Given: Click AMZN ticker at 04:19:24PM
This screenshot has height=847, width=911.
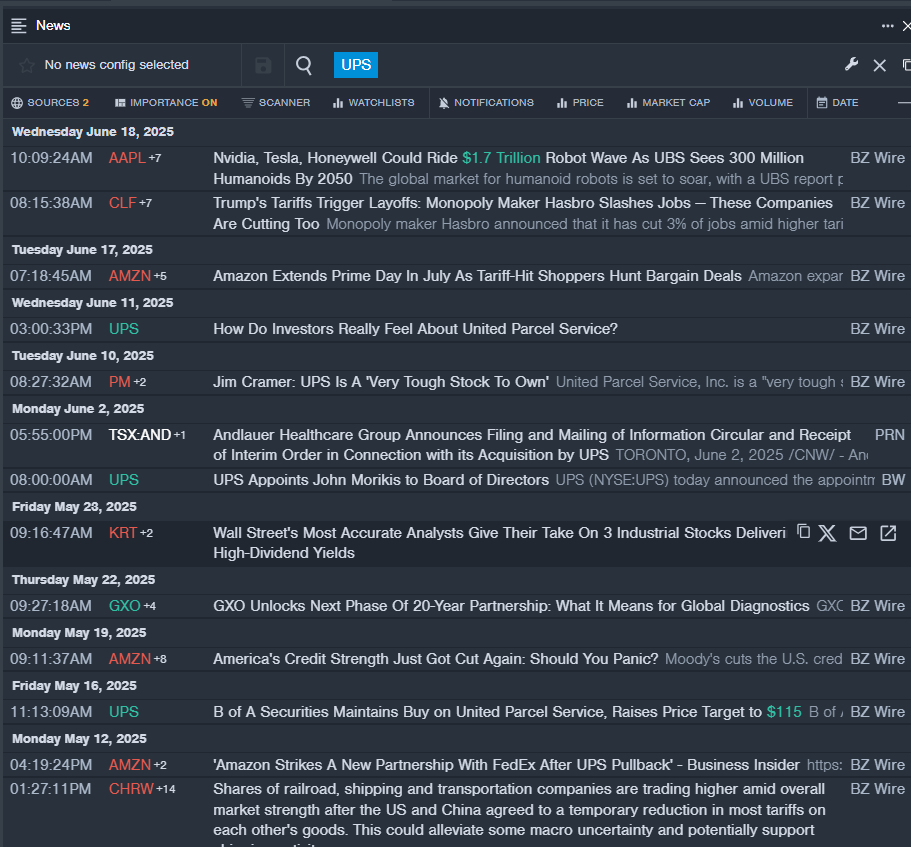Looking at the screenshot, I should pyautogui.click(x=130, y=765).
